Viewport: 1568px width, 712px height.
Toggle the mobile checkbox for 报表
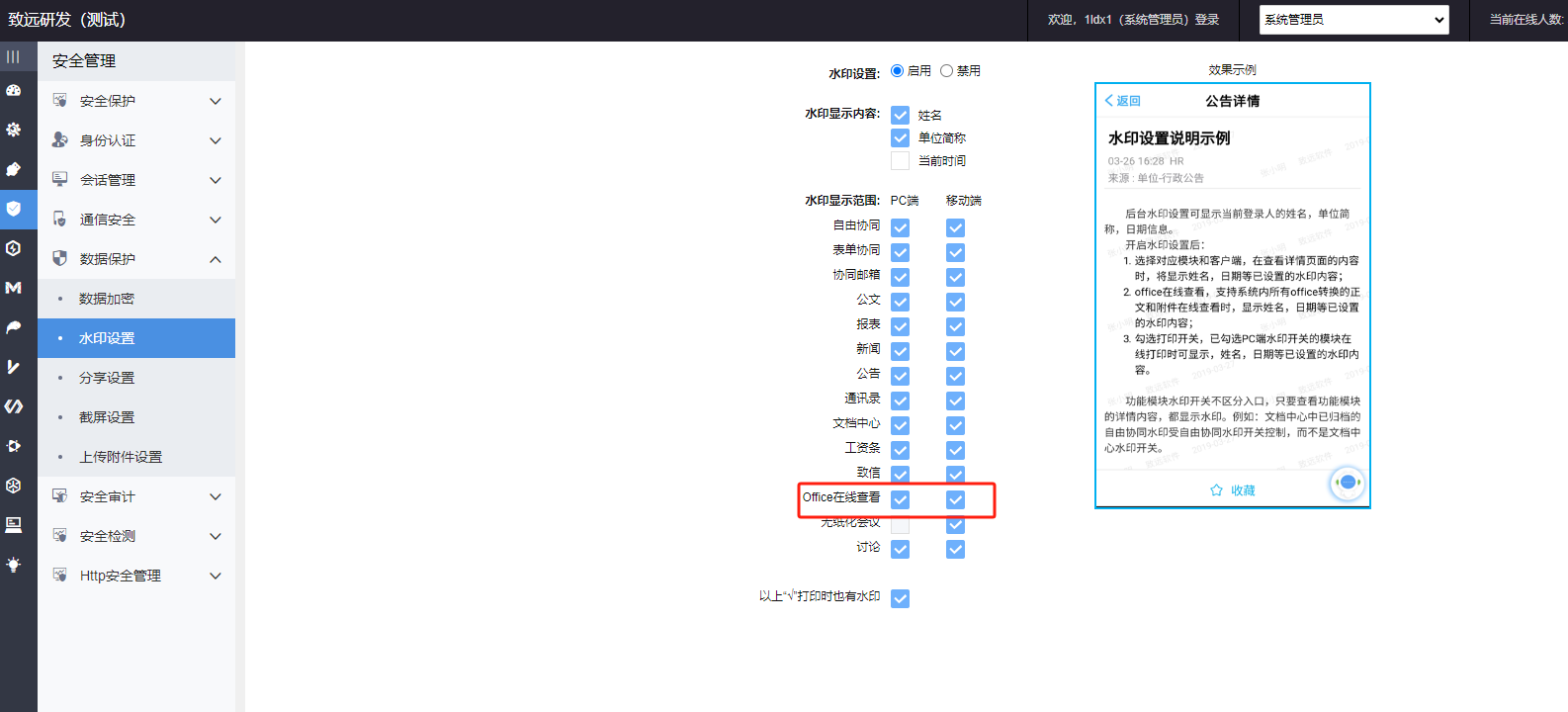click(955, 326)
